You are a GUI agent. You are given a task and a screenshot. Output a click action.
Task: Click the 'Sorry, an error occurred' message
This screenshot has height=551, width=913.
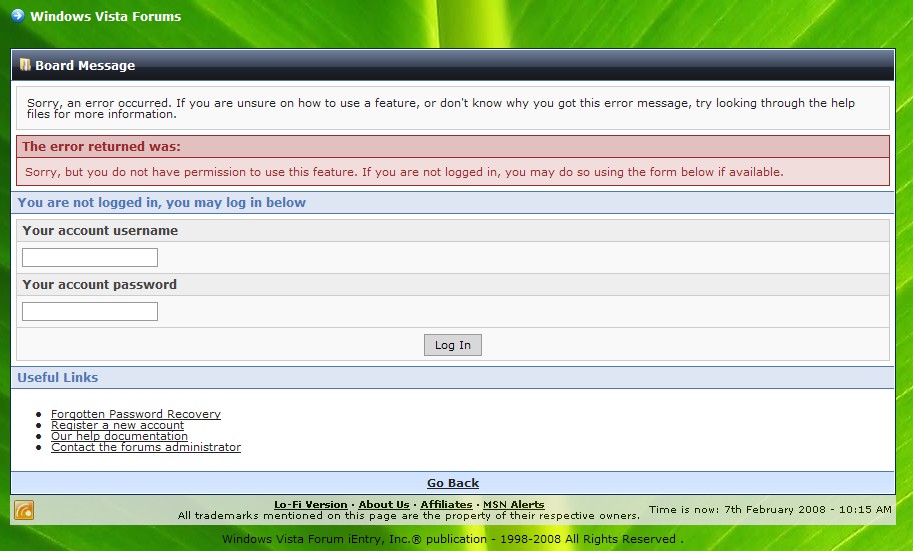(441, 108)
